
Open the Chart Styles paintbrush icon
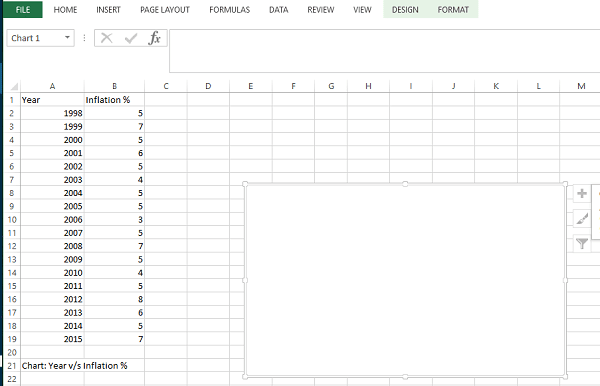pos(582,219)
